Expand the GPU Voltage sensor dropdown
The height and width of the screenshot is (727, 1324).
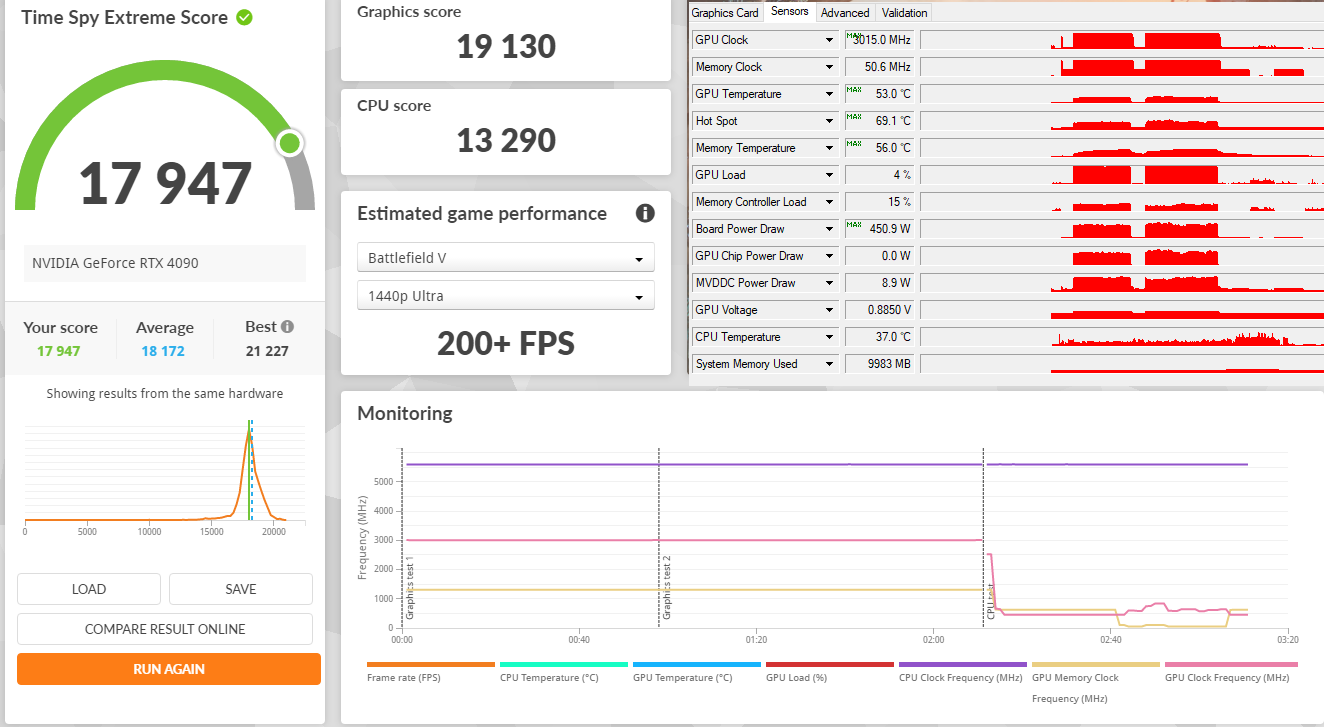(829, 310)
